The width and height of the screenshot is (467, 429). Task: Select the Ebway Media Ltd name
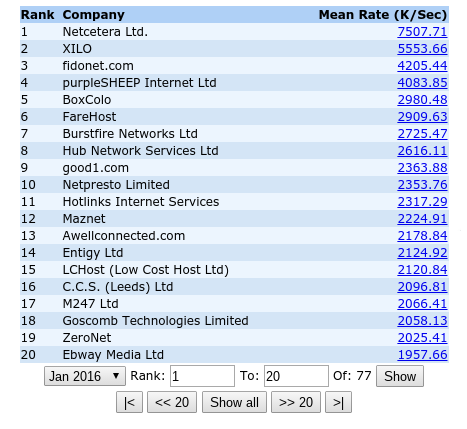point(113,355)
